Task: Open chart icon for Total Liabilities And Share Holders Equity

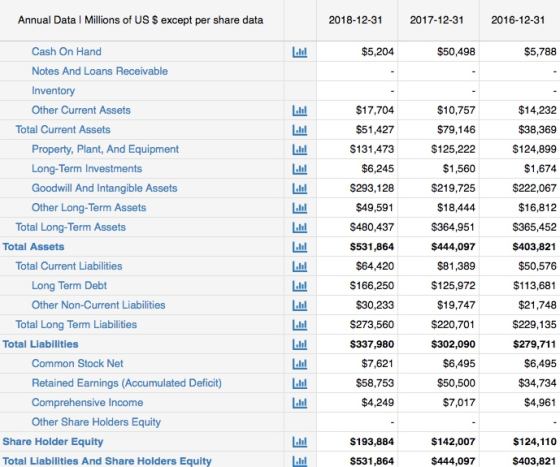Action: click(299, 461)
